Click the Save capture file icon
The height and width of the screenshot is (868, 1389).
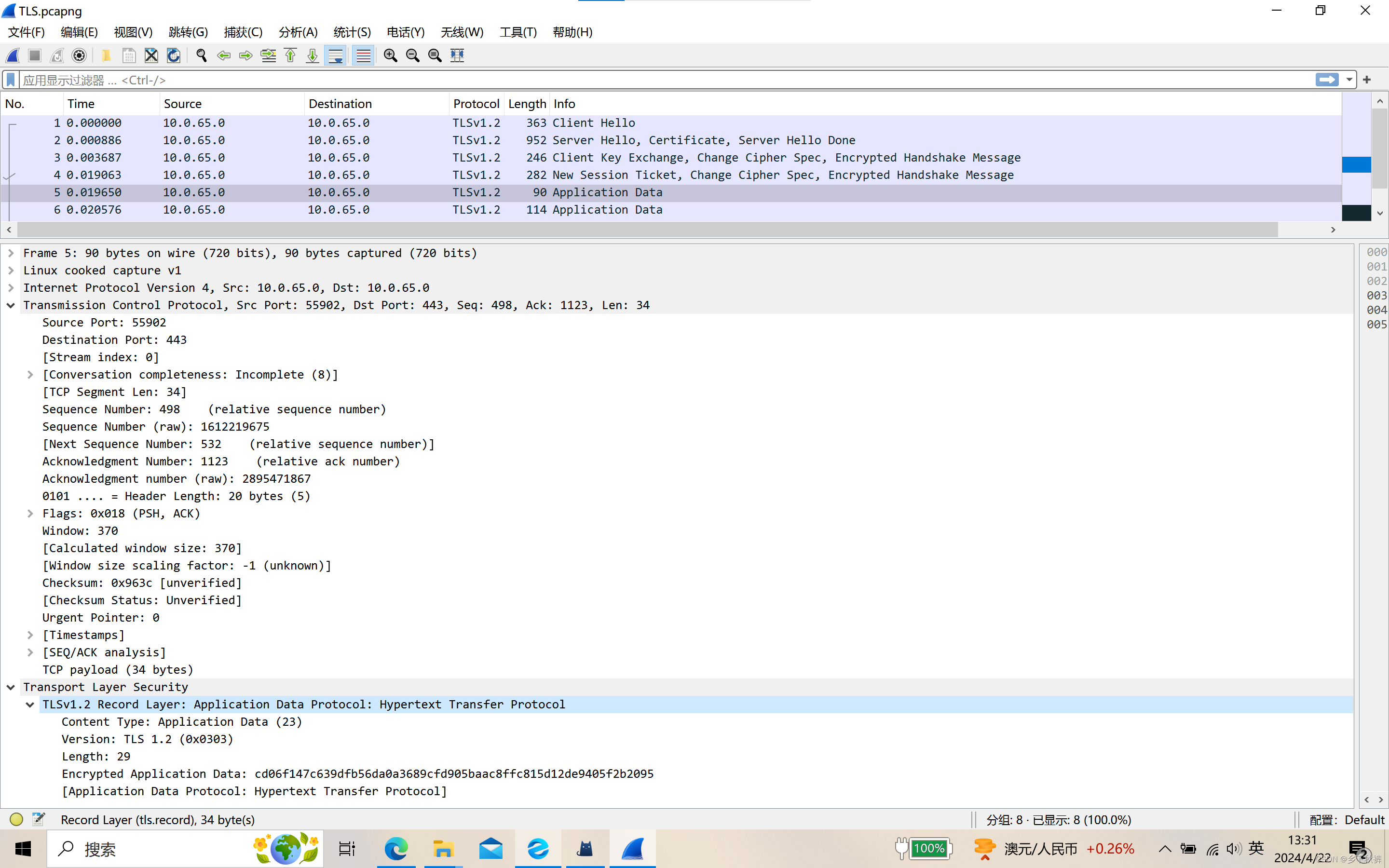click(x=129, y=55)
